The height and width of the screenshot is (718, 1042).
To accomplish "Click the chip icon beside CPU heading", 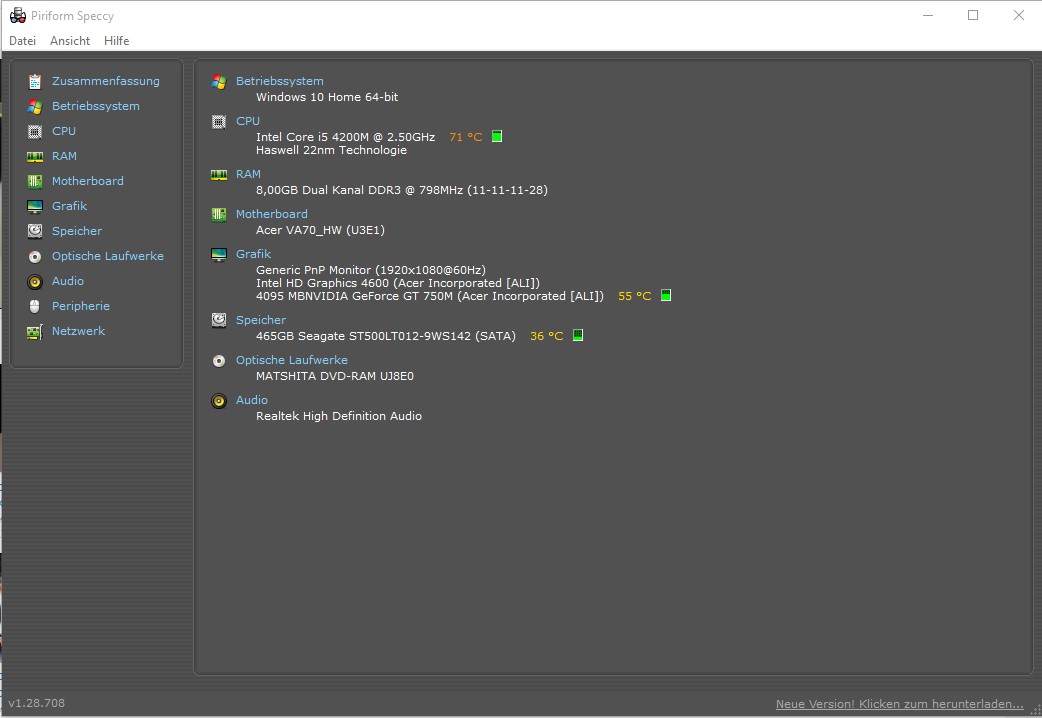I will tap(219, 122).
